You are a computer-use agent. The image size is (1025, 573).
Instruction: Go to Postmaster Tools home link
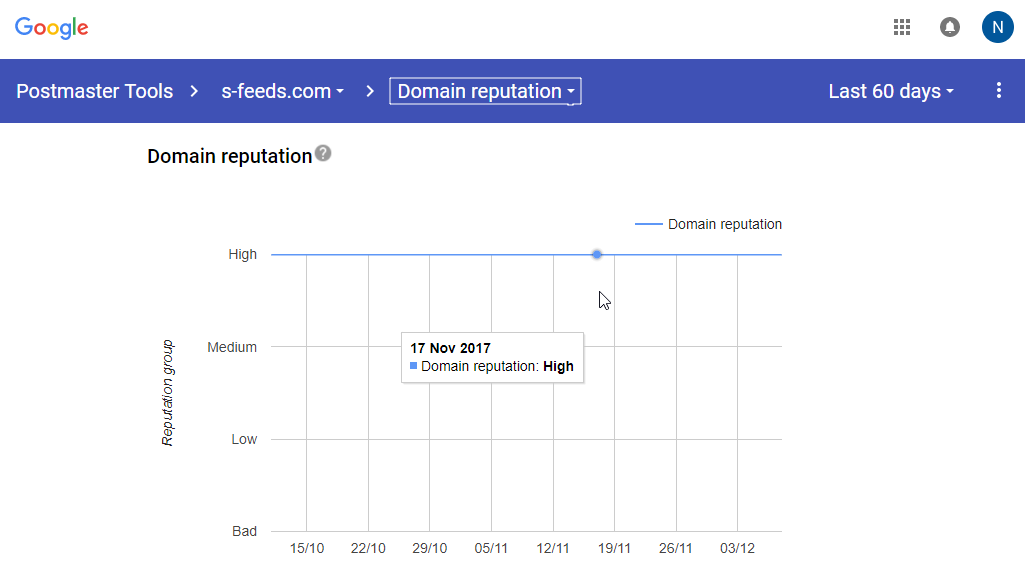(95, 91)
